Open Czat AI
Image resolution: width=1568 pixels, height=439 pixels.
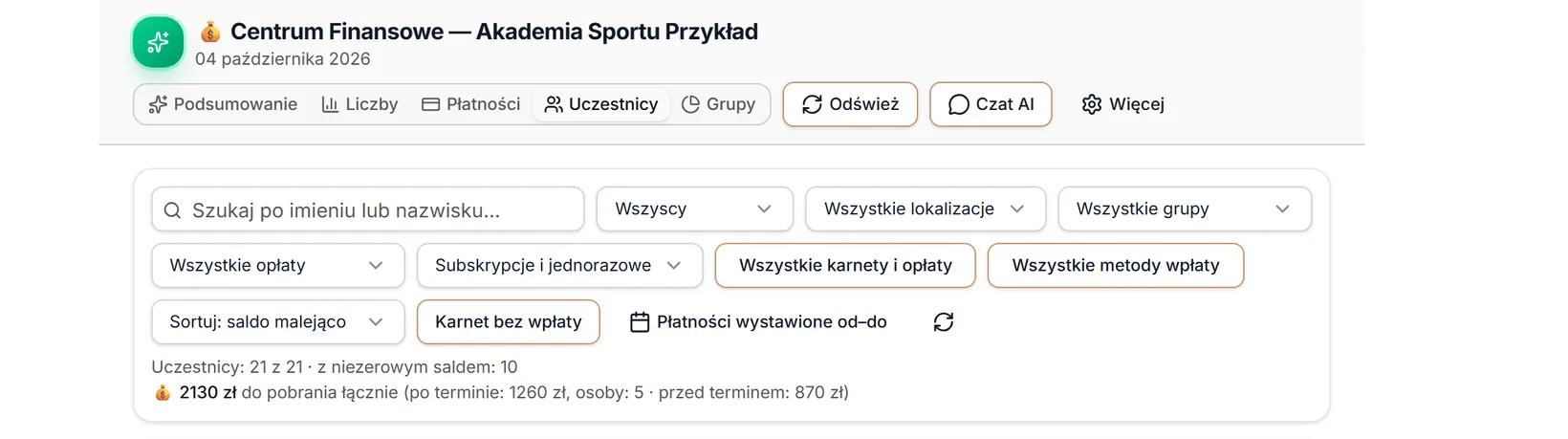click(x=991, y=104)
